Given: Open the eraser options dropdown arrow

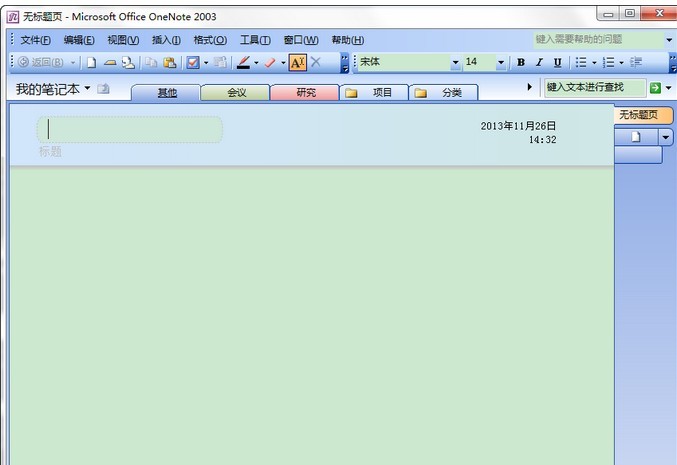Looking at the screenshot, I should pyautogui.click(x=283, y=63).
